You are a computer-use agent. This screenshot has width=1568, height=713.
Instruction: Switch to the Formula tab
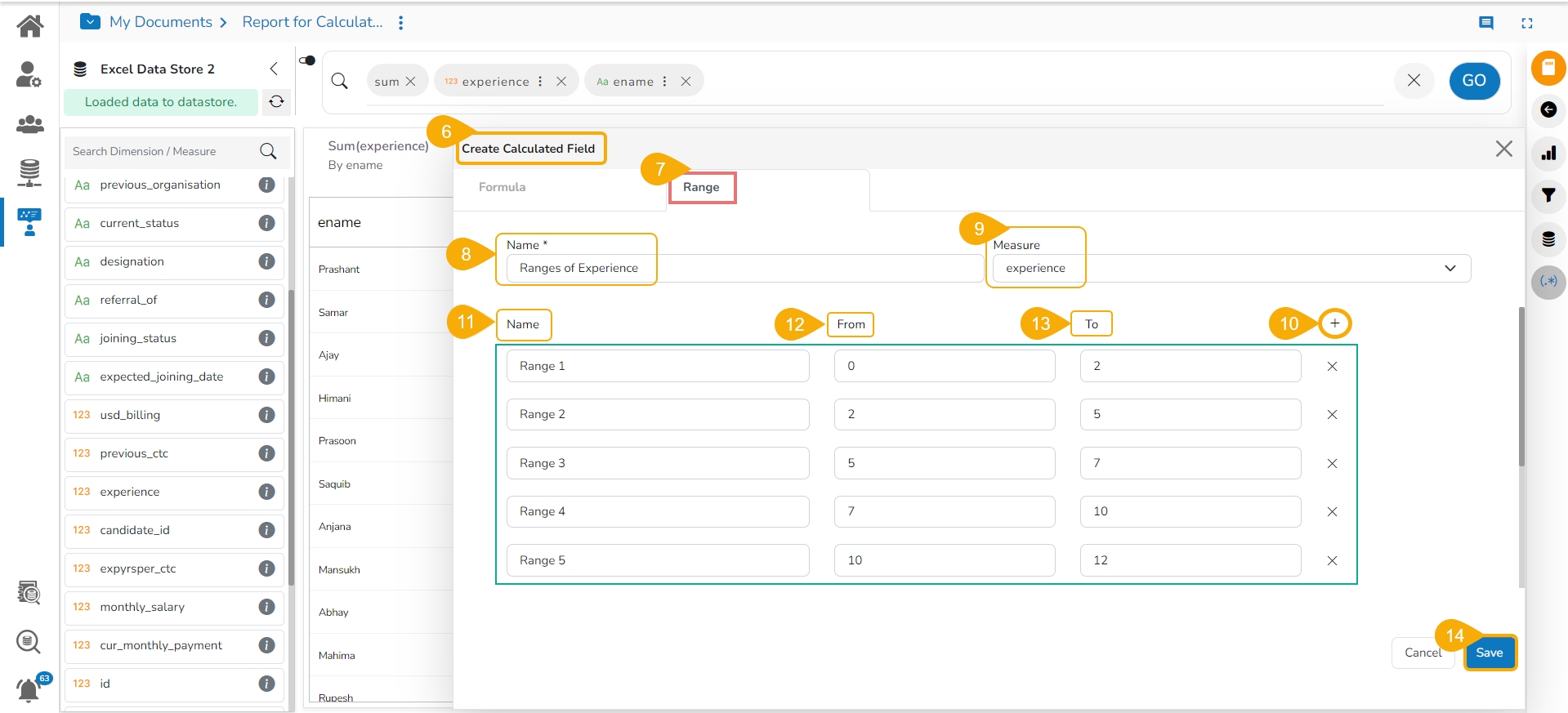(502, 187)
